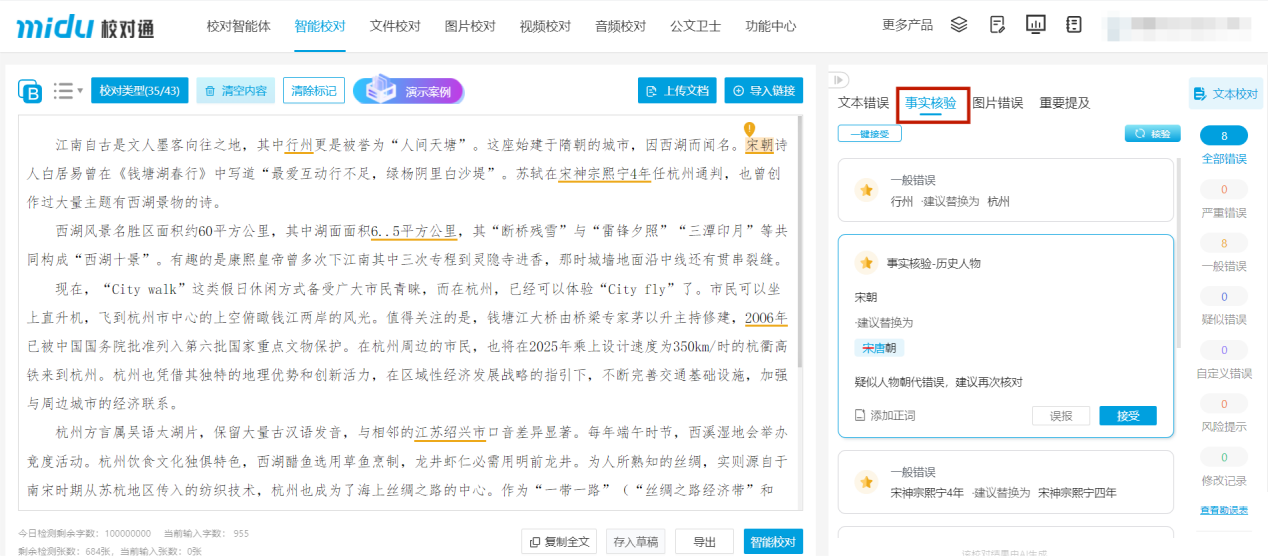Screen dimensions: 1268x556
Task: Click the notebook icon in header
Action: point(1075,25)
